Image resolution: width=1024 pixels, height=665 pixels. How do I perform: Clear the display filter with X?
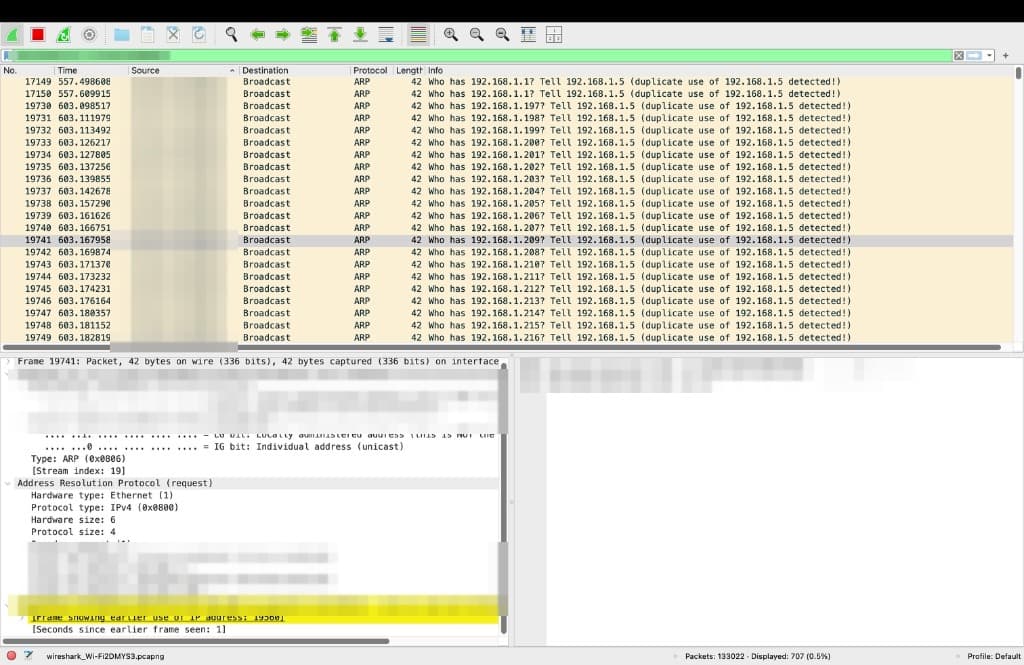959,56
